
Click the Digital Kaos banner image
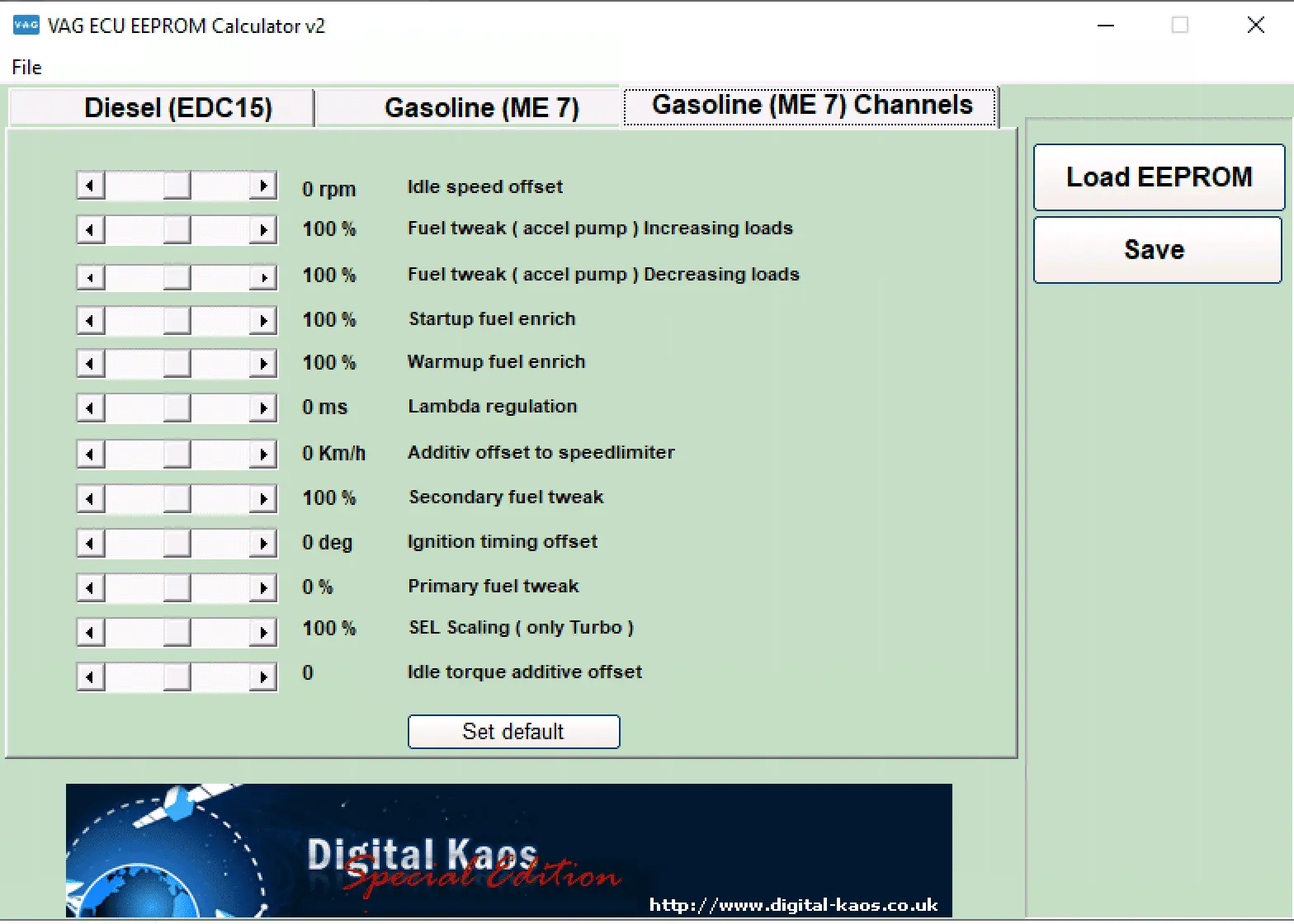click(x=508, y=851)
